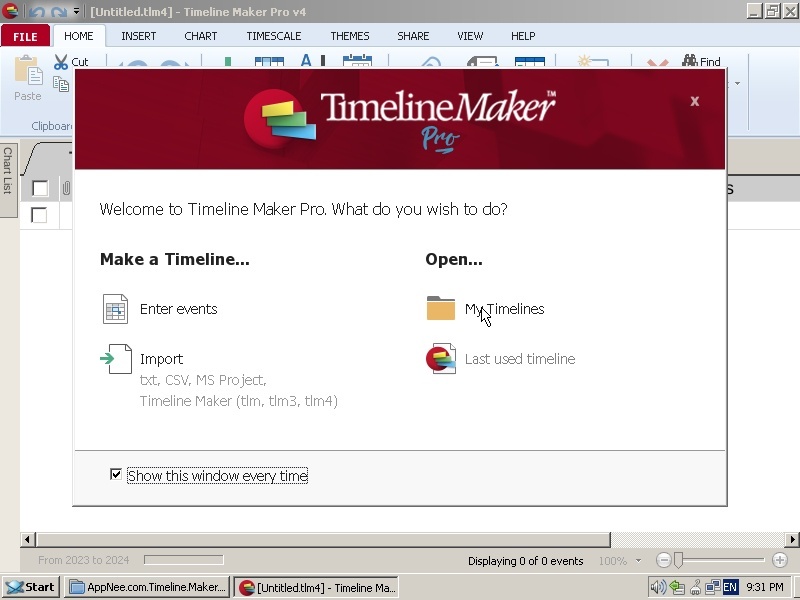This screenshot has height=600, width=800.
Task: Open the 100% zoom level dropdown
Action: coord(638,561)
